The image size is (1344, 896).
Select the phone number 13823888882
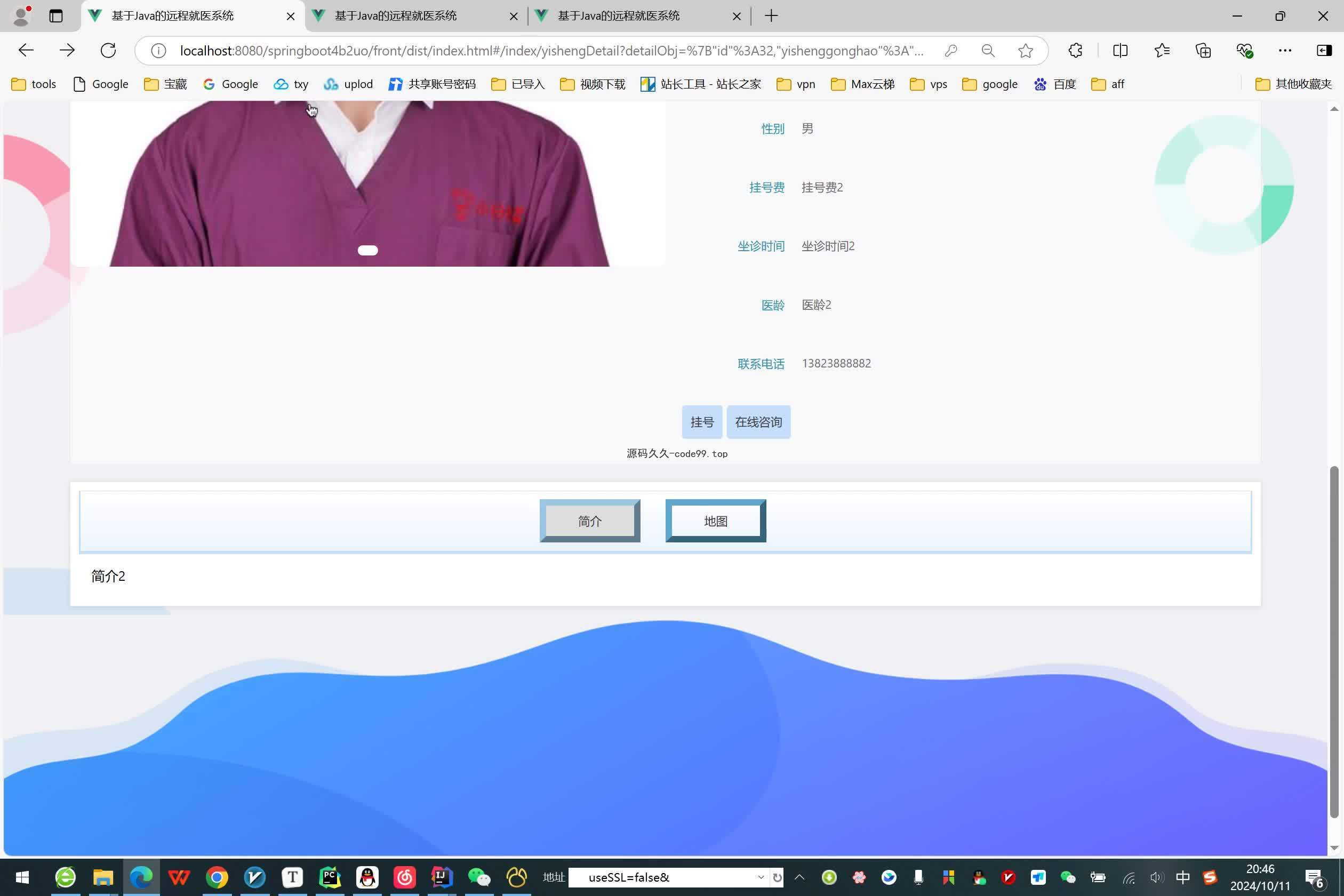(836, 363)
